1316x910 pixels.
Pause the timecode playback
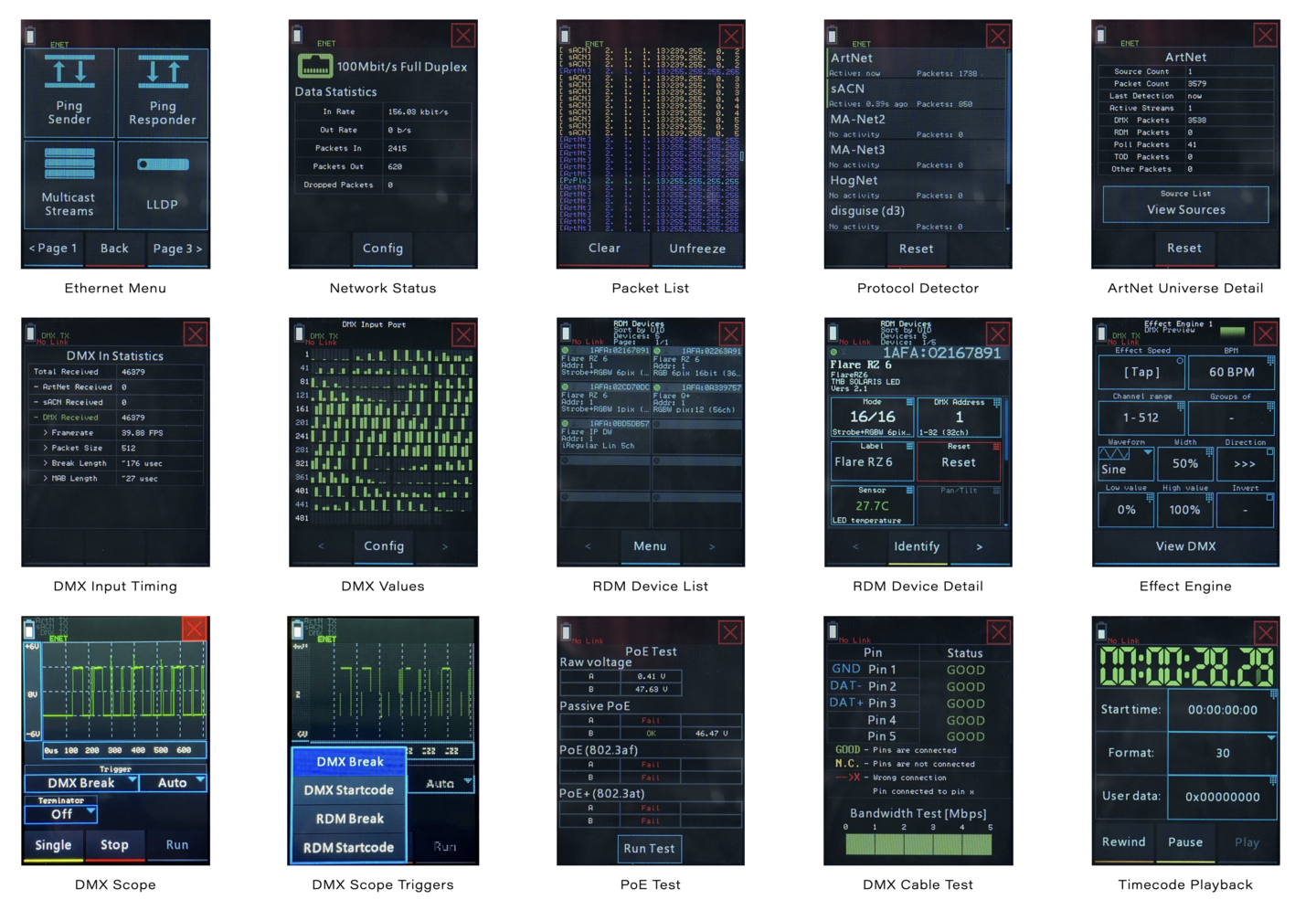[x=1185, y=842]
